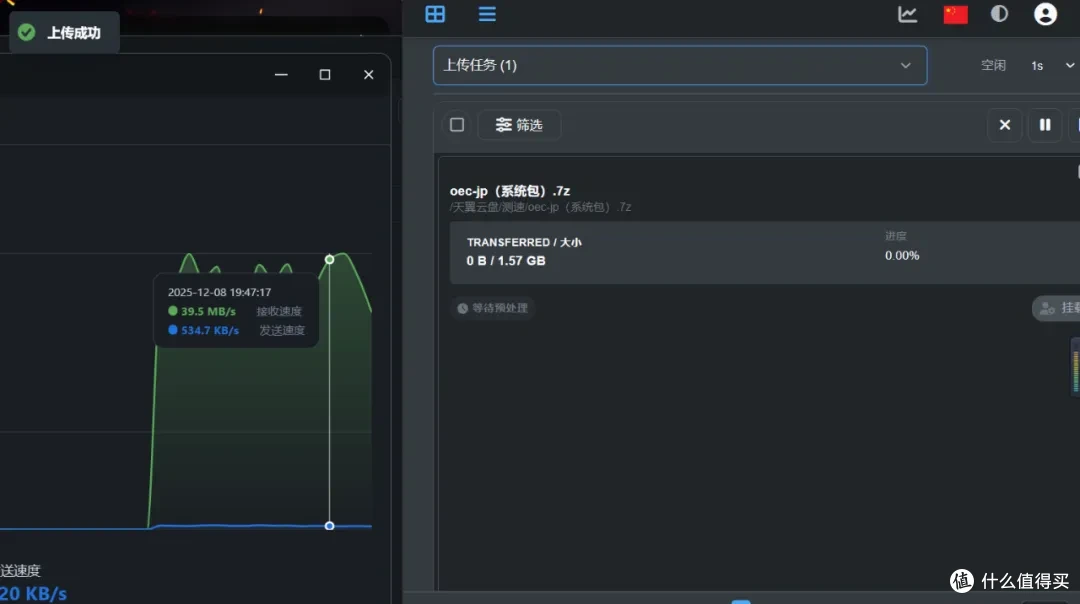Click the send-speed blue data point
Screen dimensions: 1080x604
329,525
